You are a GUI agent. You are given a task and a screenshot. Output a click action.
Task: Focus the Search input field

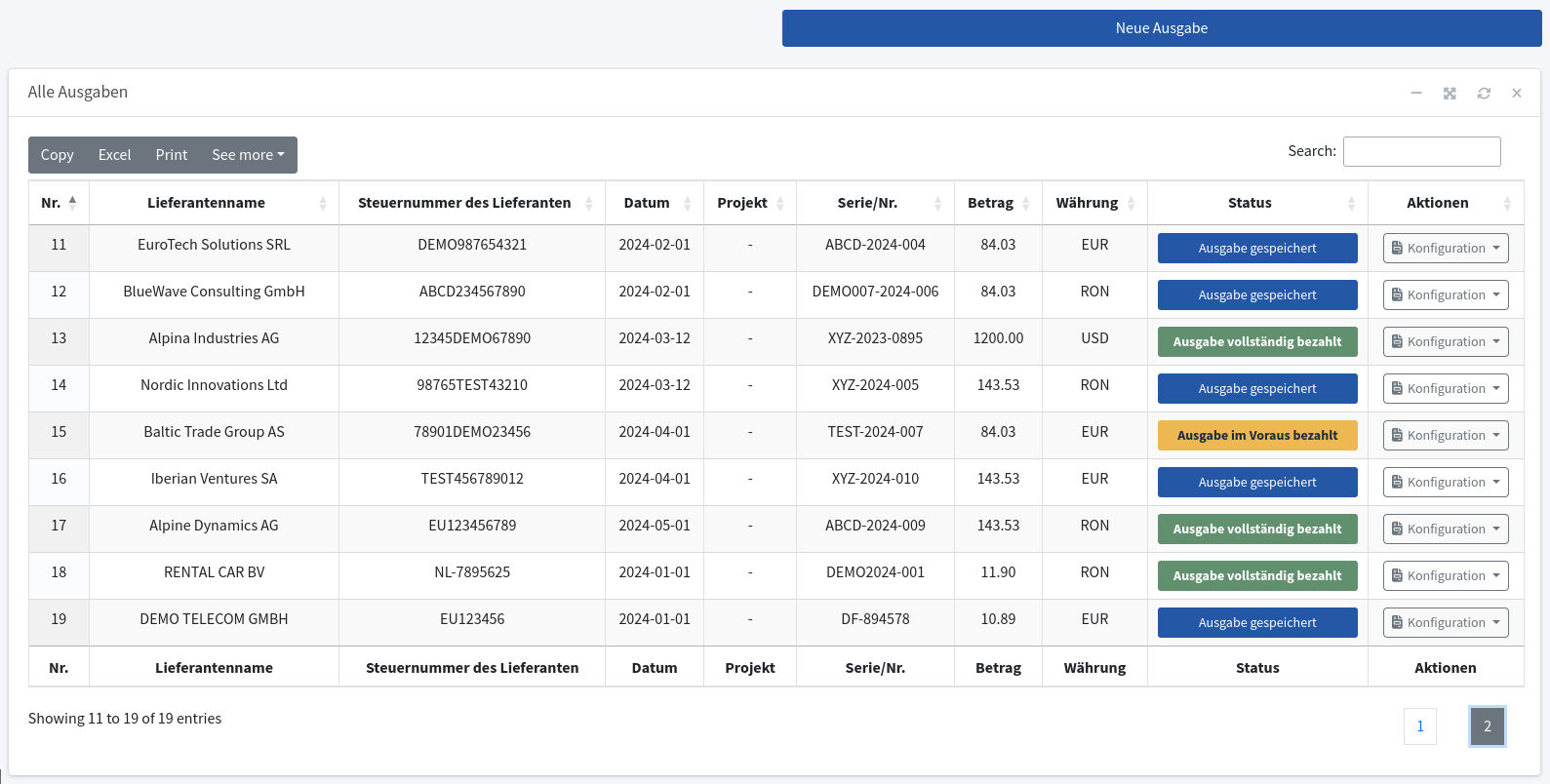[x=1422, y=151]
